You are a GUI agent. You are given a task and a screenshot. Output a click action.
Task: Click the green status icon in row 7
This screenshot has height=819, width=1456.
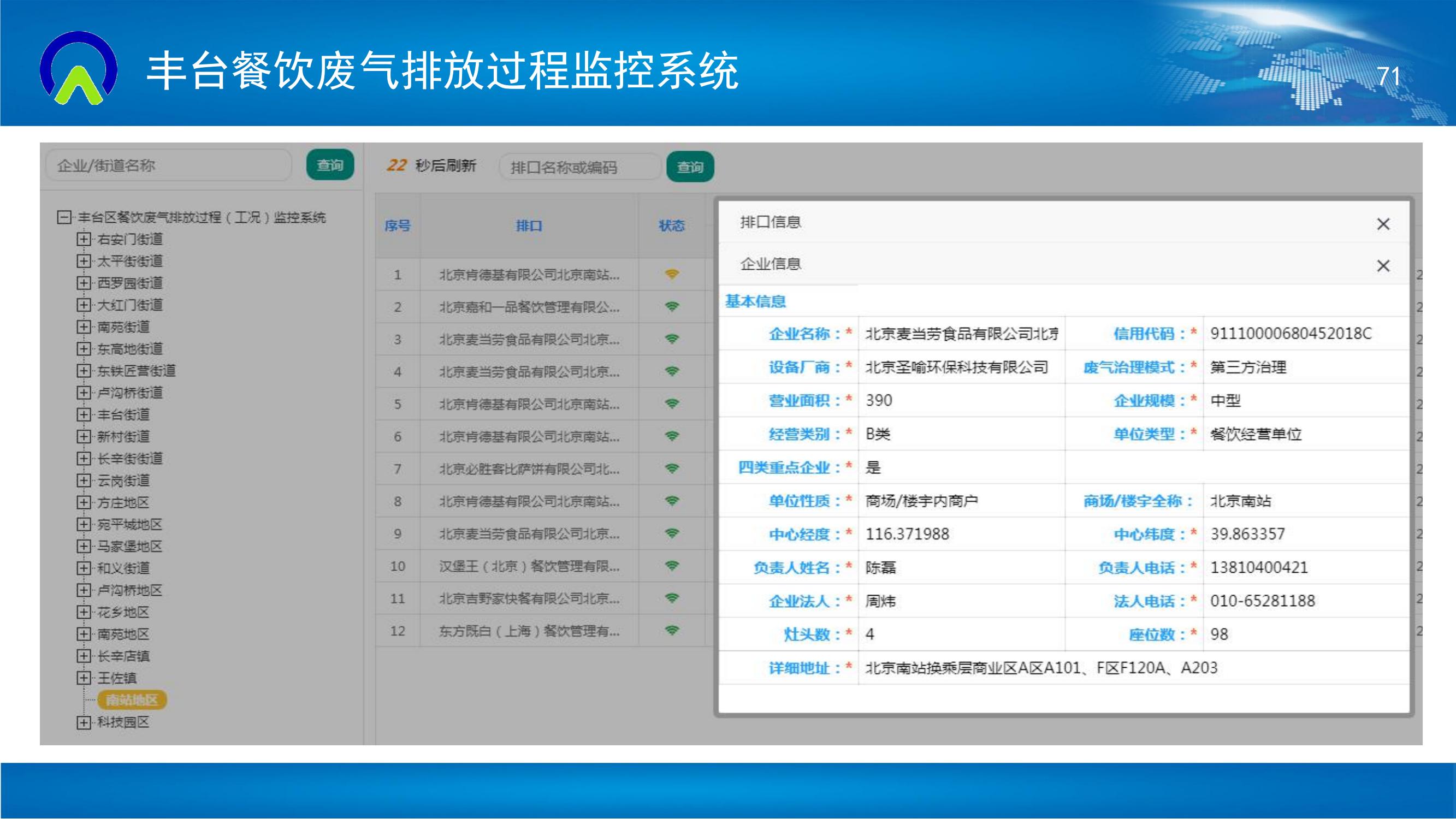(672, 468)
